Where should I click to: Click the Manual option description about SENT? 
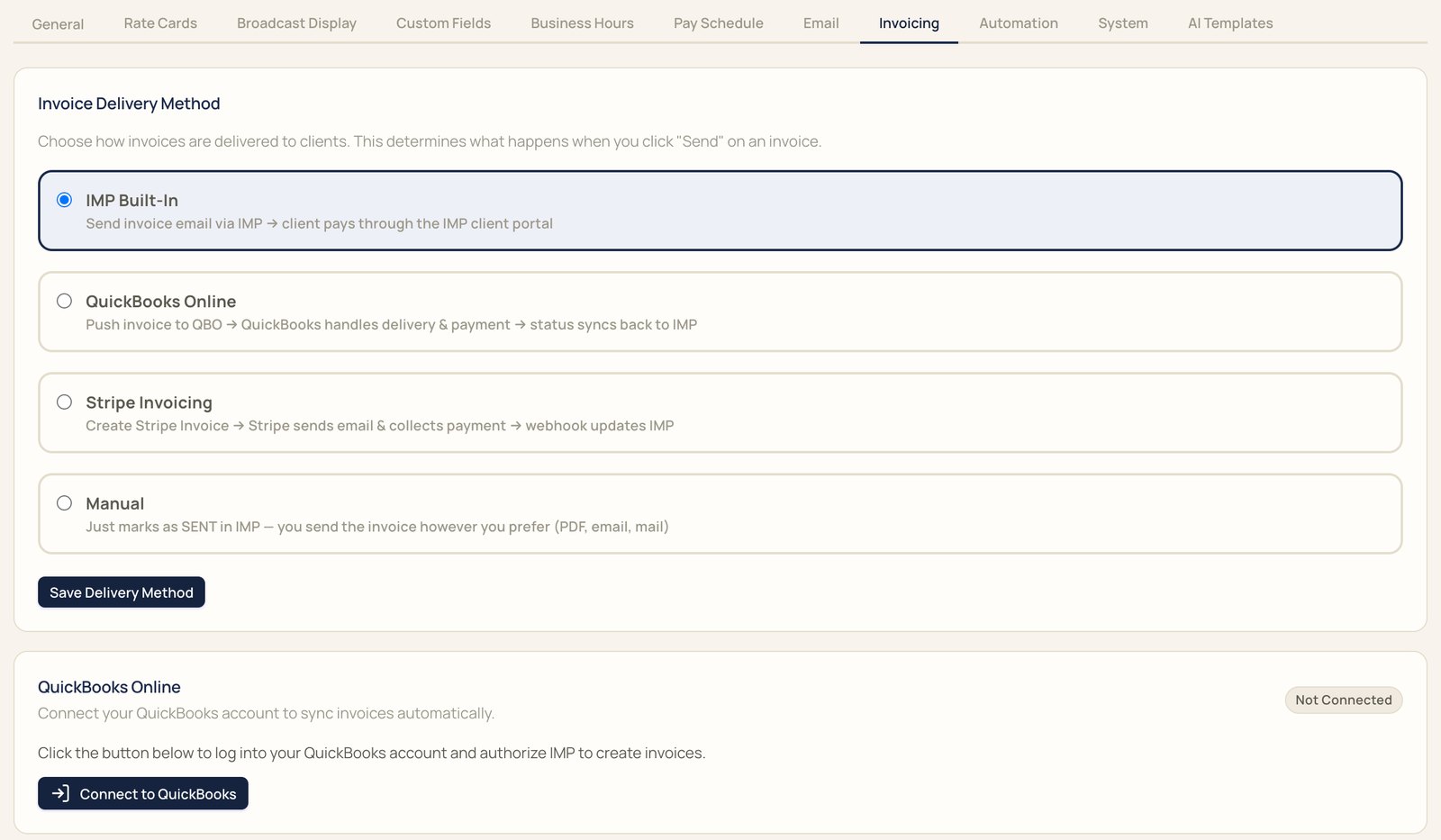(x=376, y=527)
